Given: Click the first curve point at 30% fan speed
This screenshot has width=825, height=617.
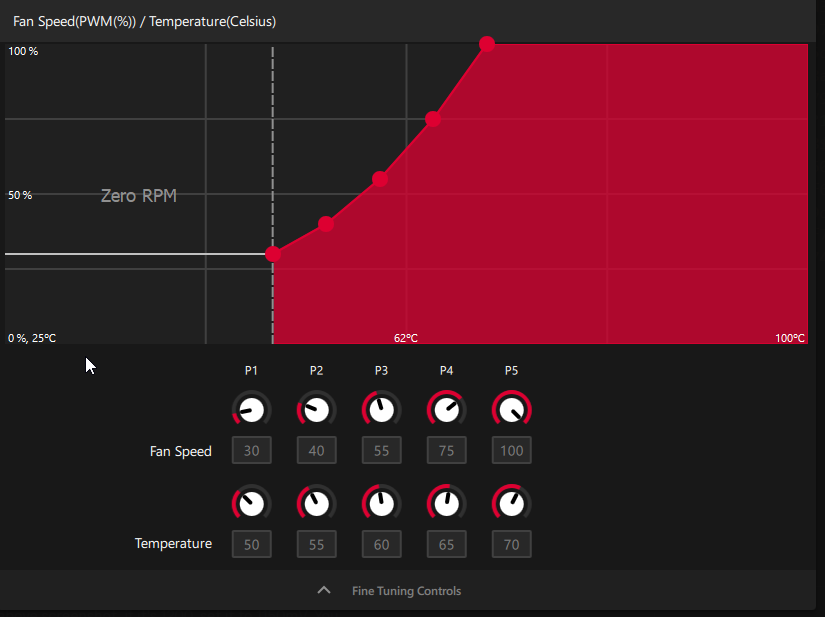Looking at the screenshot, I should click(x=273, y=254).
